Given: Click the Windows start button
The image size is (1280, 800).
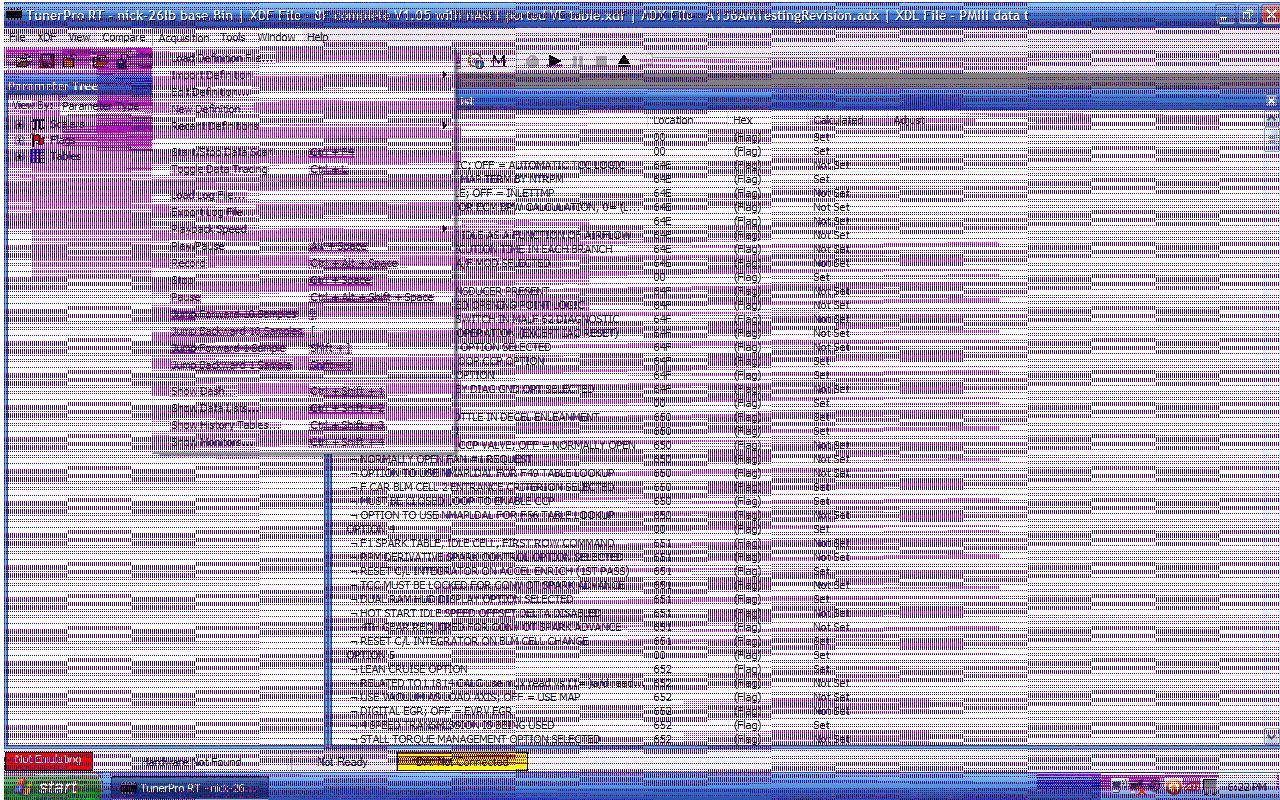Looking at the screenshot, I should tap(51, 788).
